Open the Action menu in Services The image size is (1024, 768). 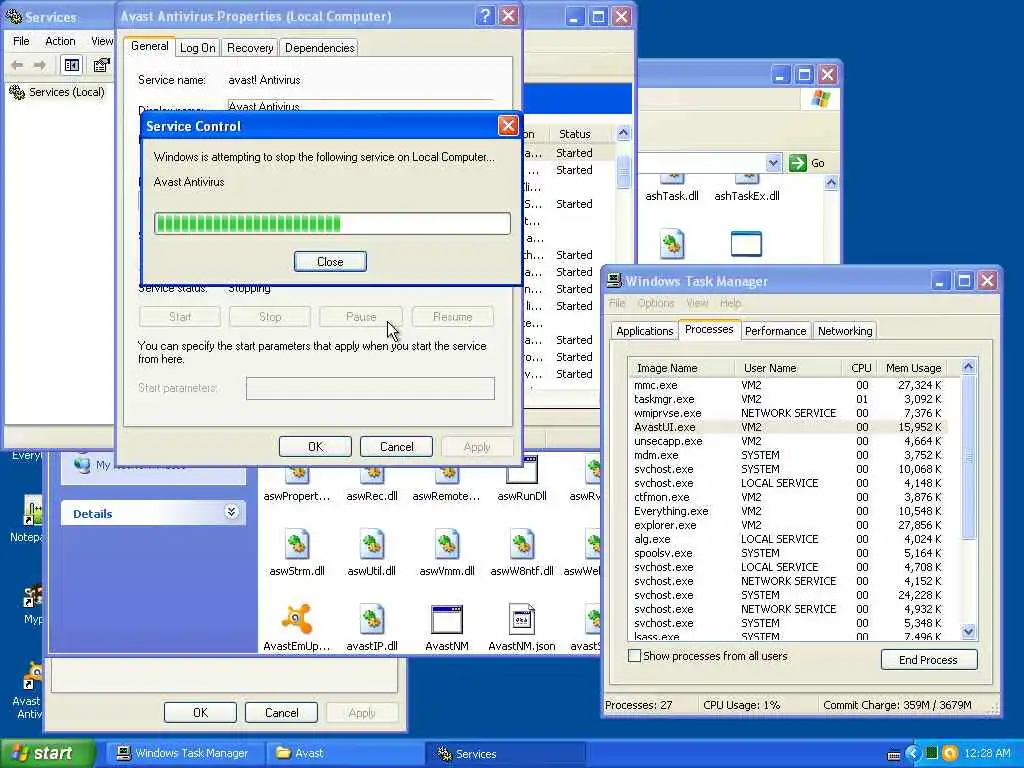coord(60,40)
